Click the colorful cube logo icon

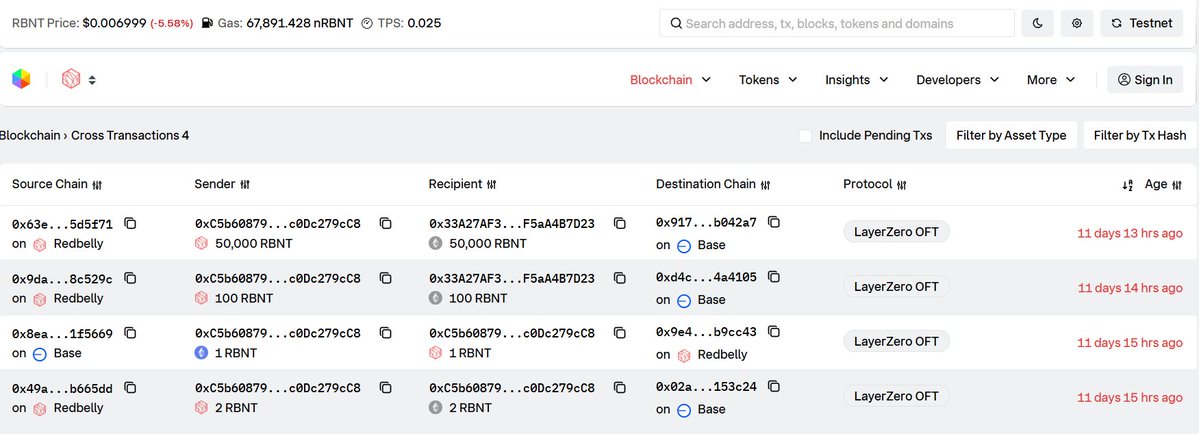pyautogui.click(x=21, y=79)
